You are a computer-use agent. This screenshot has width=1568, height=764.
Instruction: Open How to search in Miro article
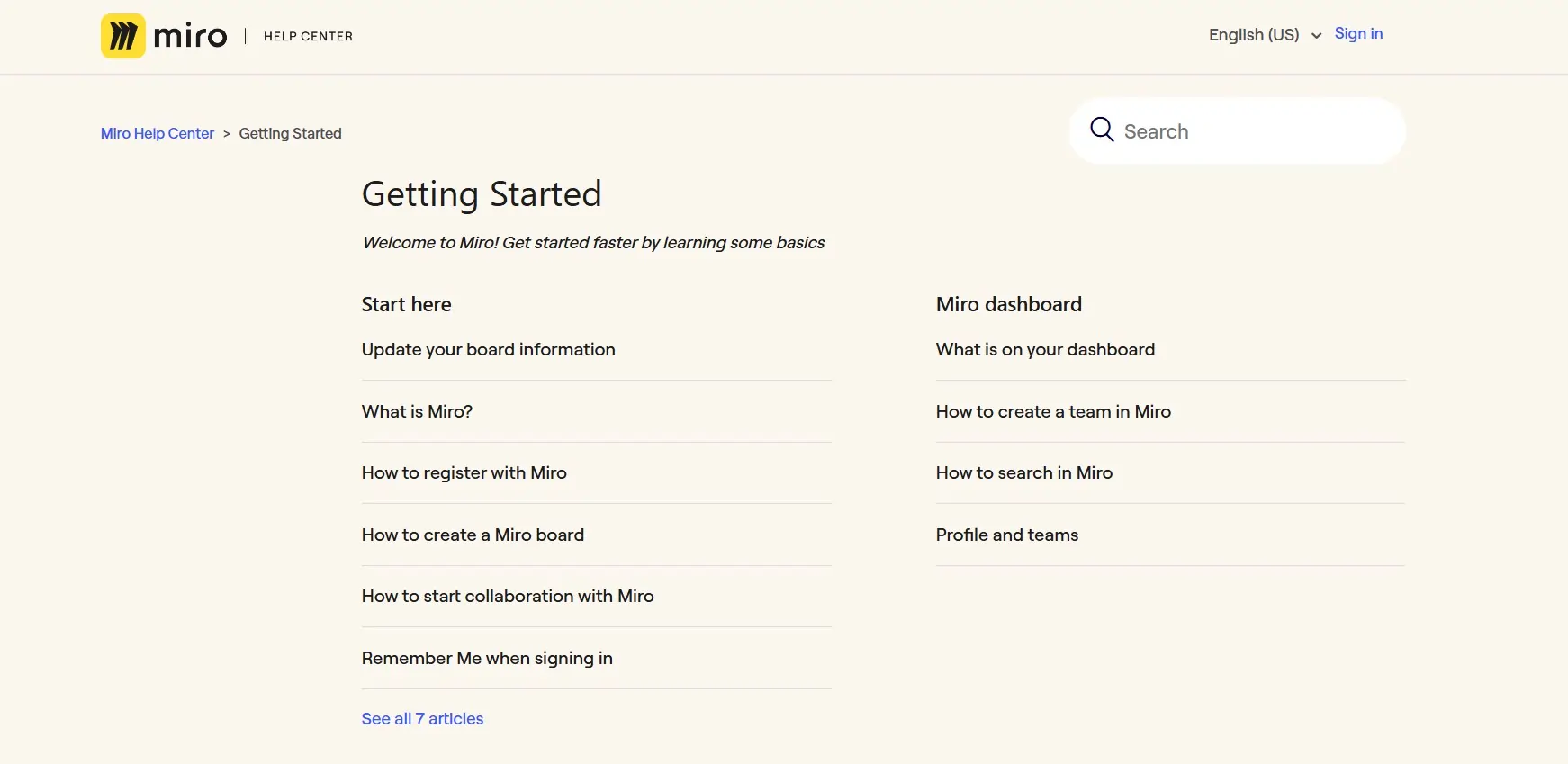pyautogui.click(x=1024, y=472)
